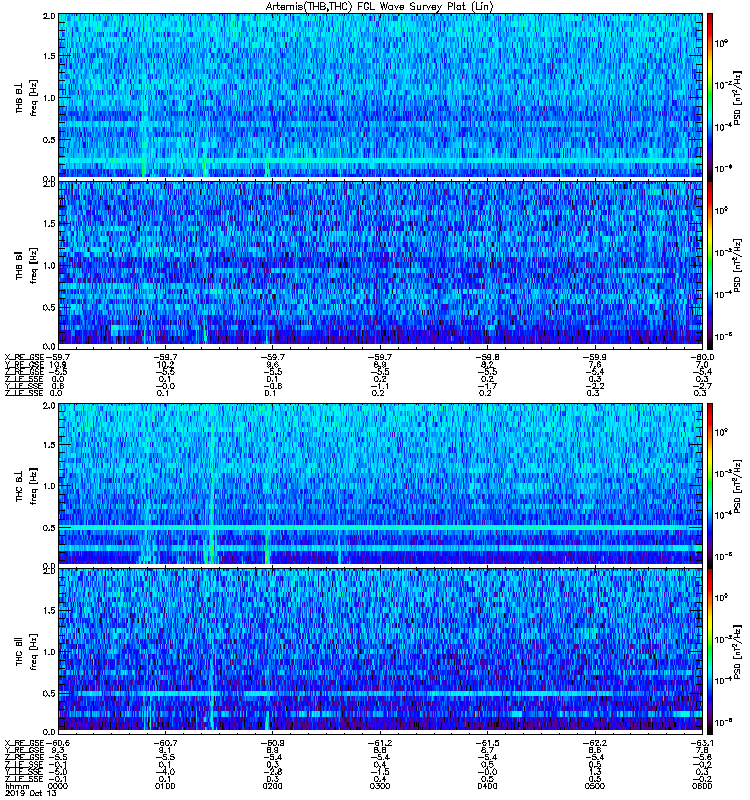Click the plot title "Artemis(THB,THC) FGL Wave Survey Plot (Lin)"
The width and height of the screenshot is (750, 800).
(380, 7)
